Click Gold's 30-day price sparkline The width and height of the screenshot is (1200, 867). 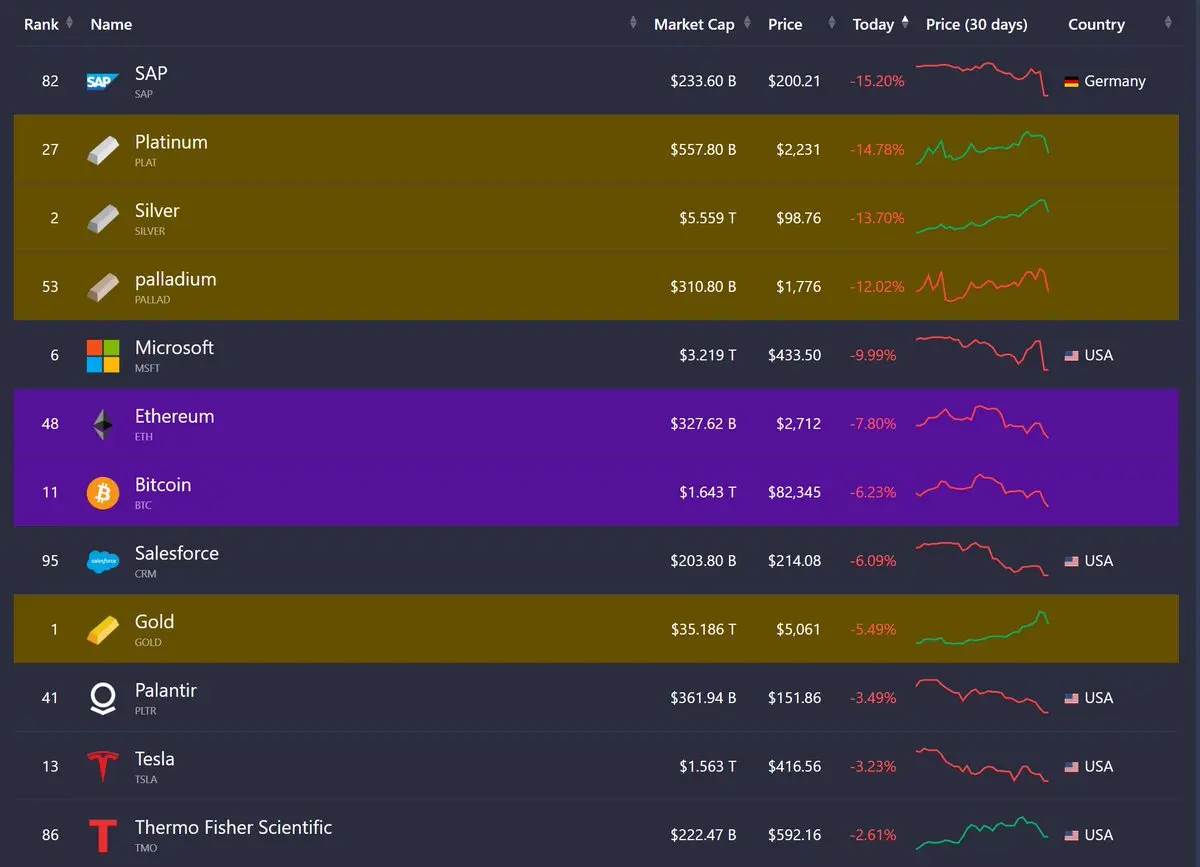[x=981, y=629]
